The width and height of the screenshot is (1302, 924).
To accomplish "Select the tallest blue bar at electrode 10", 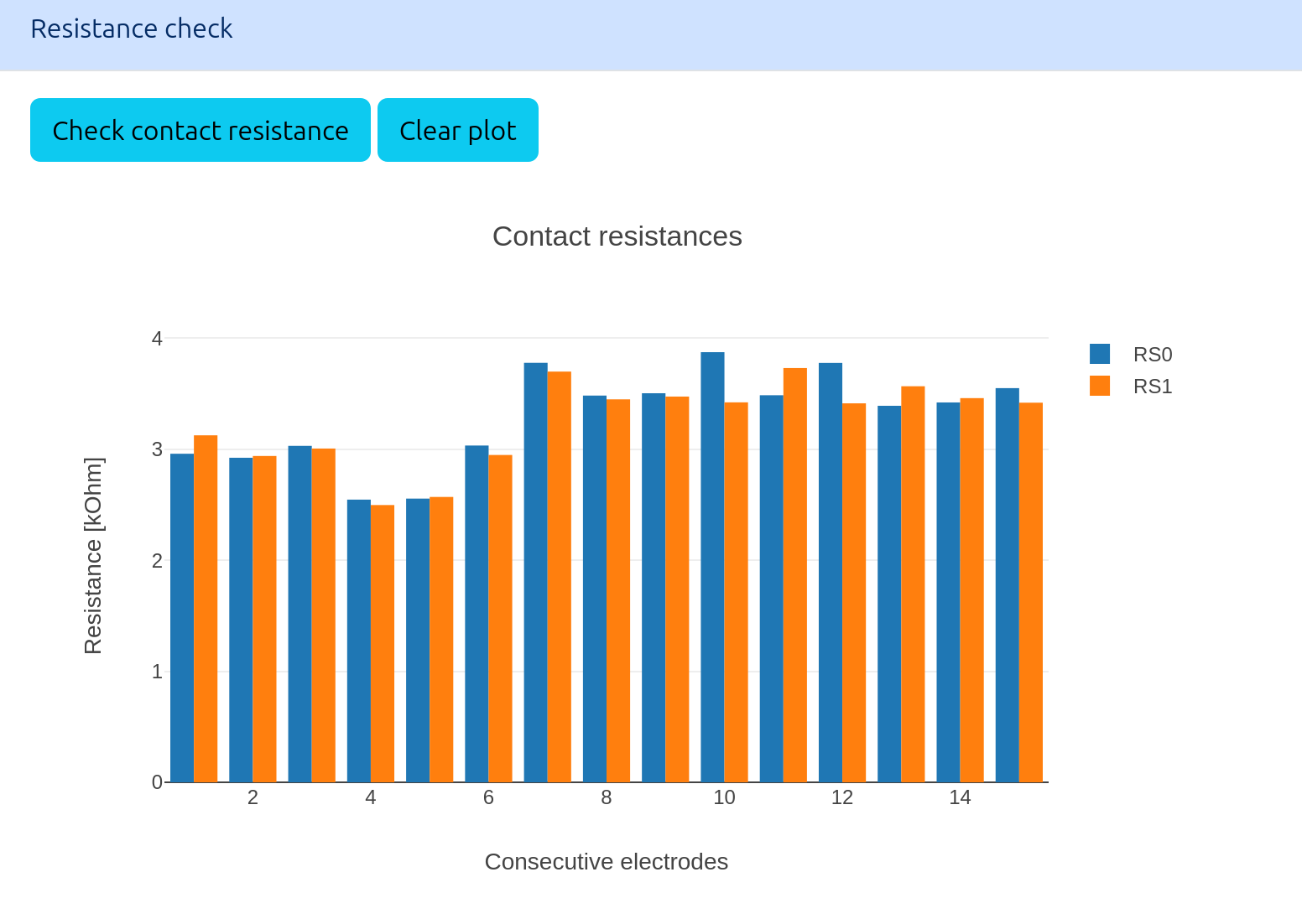I will pos(713,567).
